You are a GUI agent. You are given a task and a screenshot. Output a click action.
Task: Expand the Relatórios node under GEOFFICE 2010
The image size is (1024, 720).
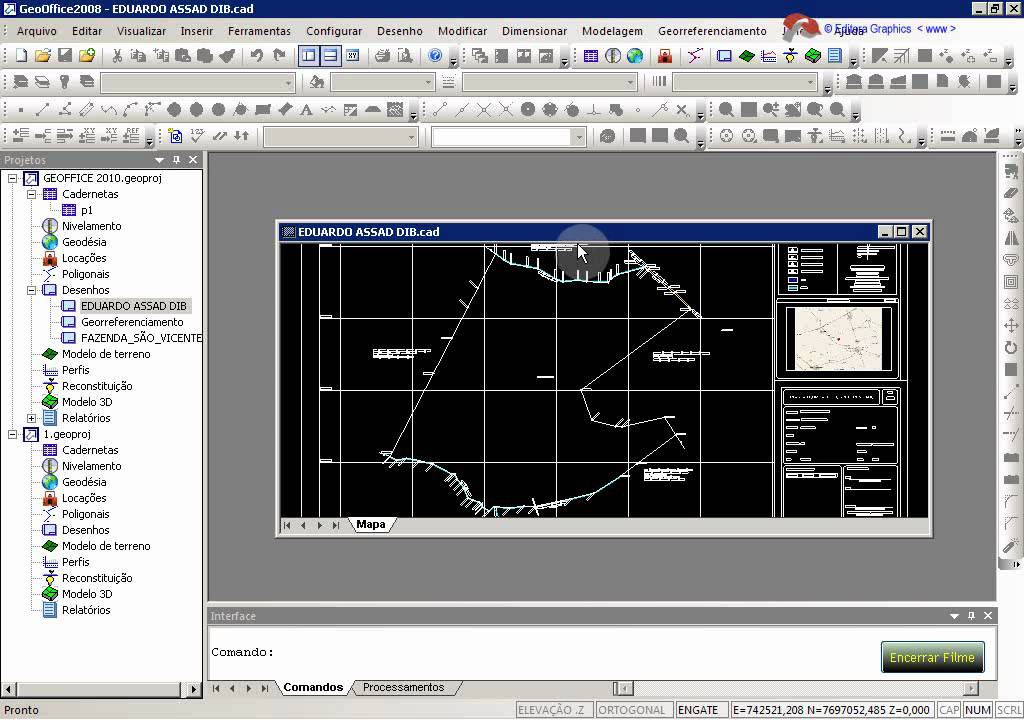pos(31,418)
